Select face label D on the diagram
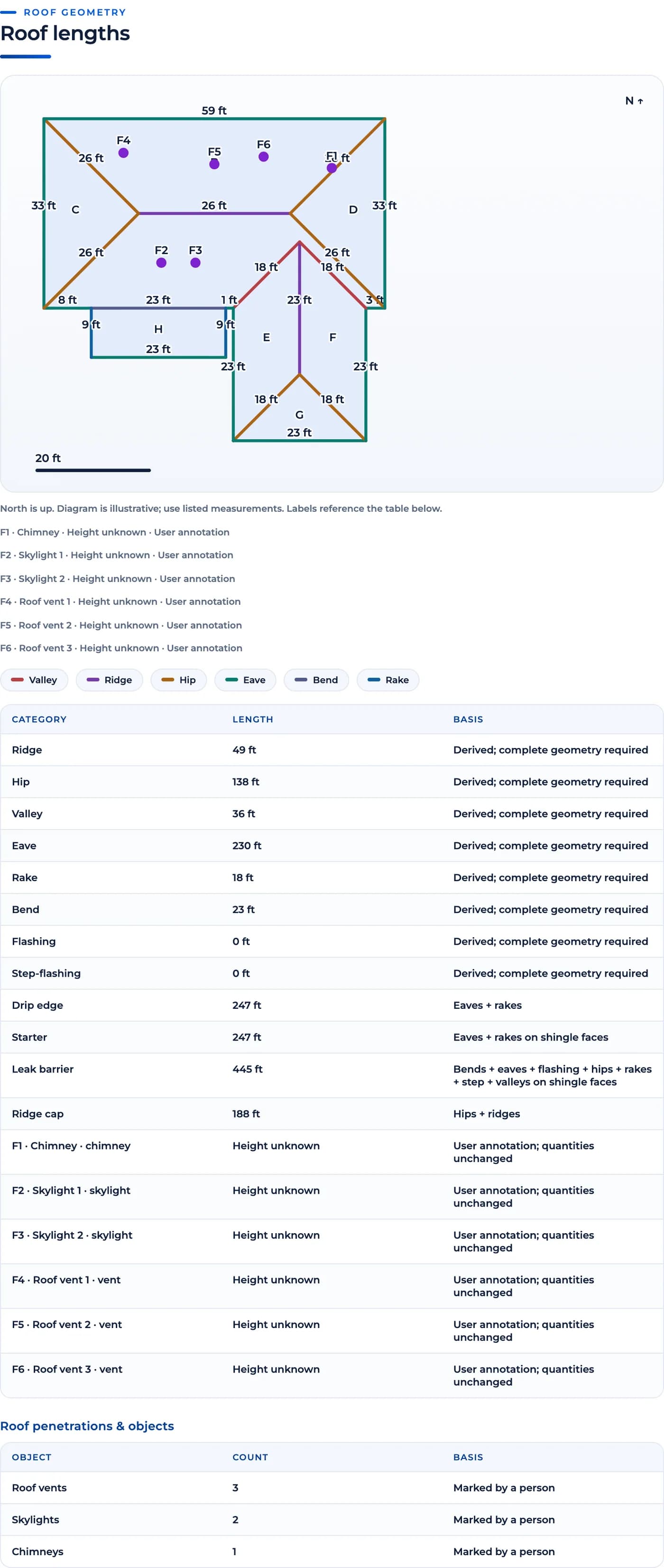 tap(353, 209)
